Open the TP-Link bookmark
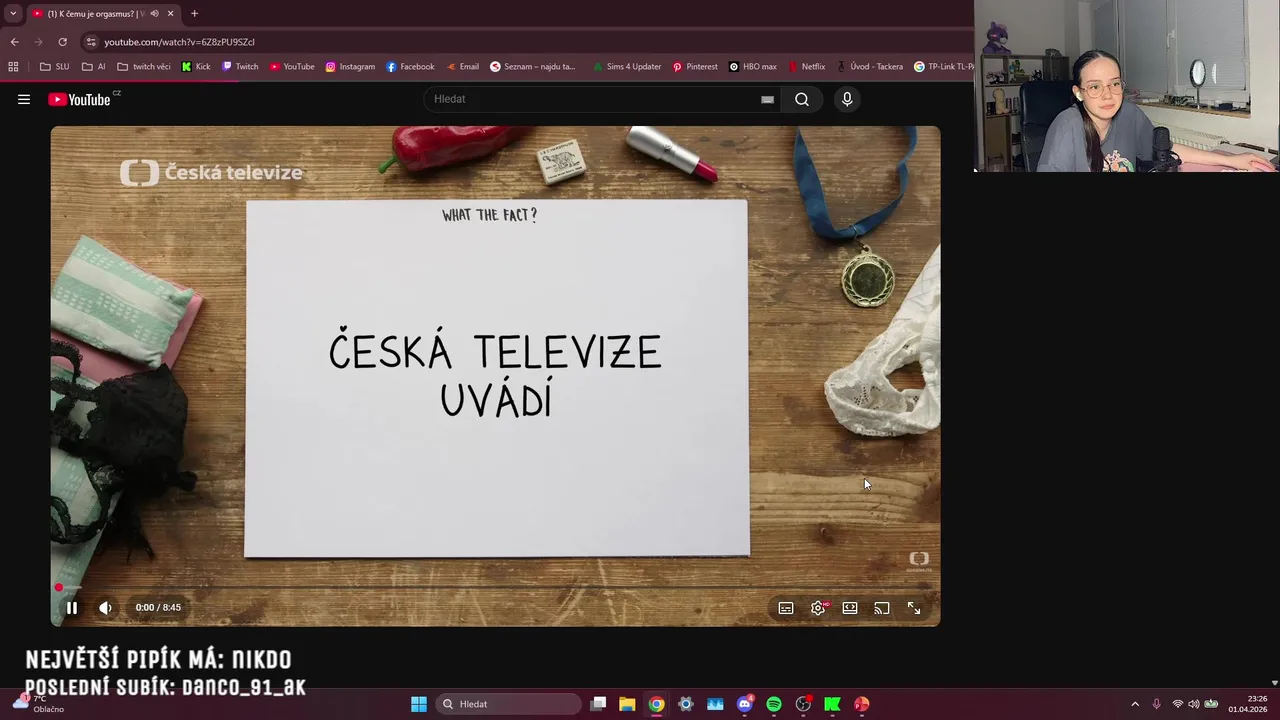1280x720 pixels. coord(943,67)
